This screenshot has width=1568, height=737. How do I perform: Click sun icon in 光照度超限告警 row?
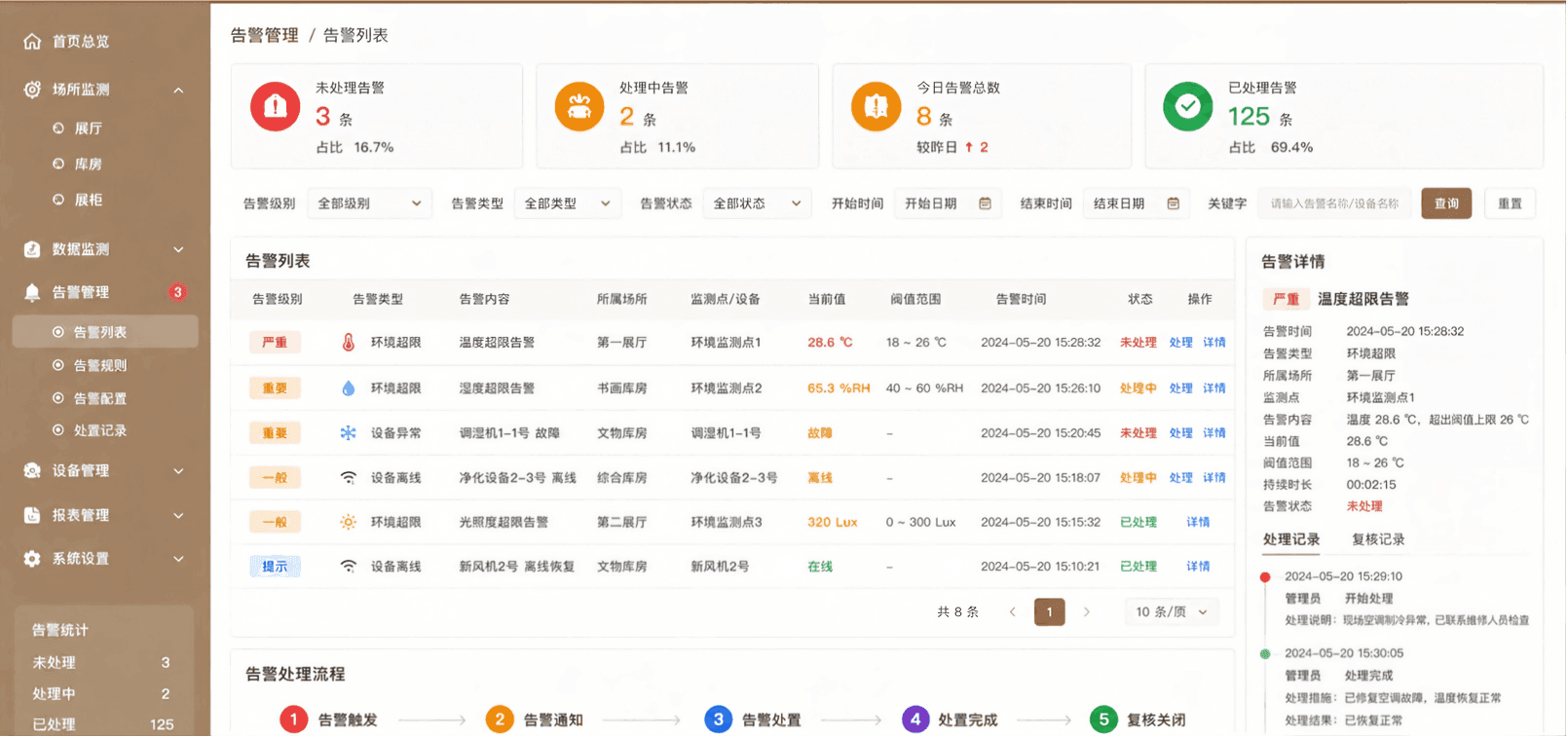tap(348, 523)
